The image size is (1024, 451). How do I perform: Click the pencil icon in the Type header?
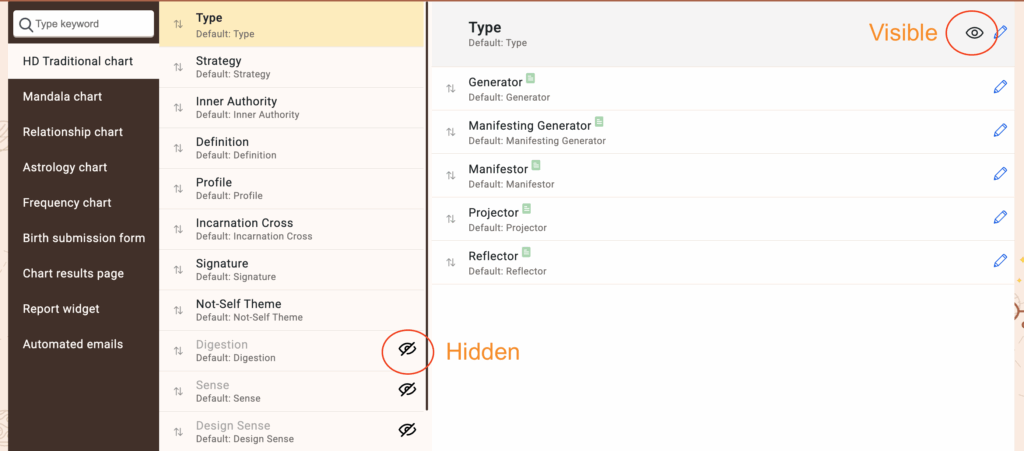point(1001,33)
